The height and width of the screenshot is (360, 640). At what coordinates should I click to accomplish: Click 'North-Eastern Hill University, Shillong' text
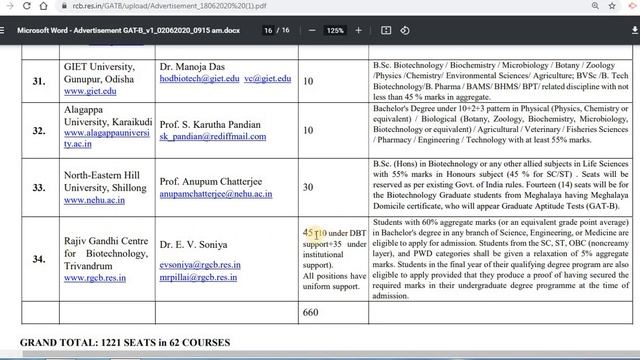pos(105,181)
